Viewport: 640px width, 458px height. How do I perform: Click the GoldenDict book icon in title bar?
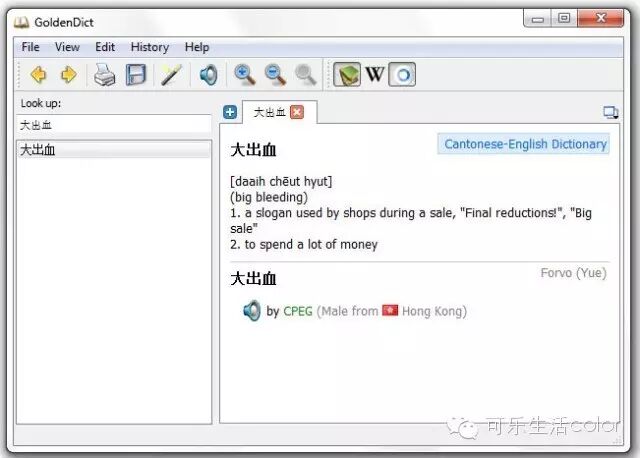click(x=21, y=22)
